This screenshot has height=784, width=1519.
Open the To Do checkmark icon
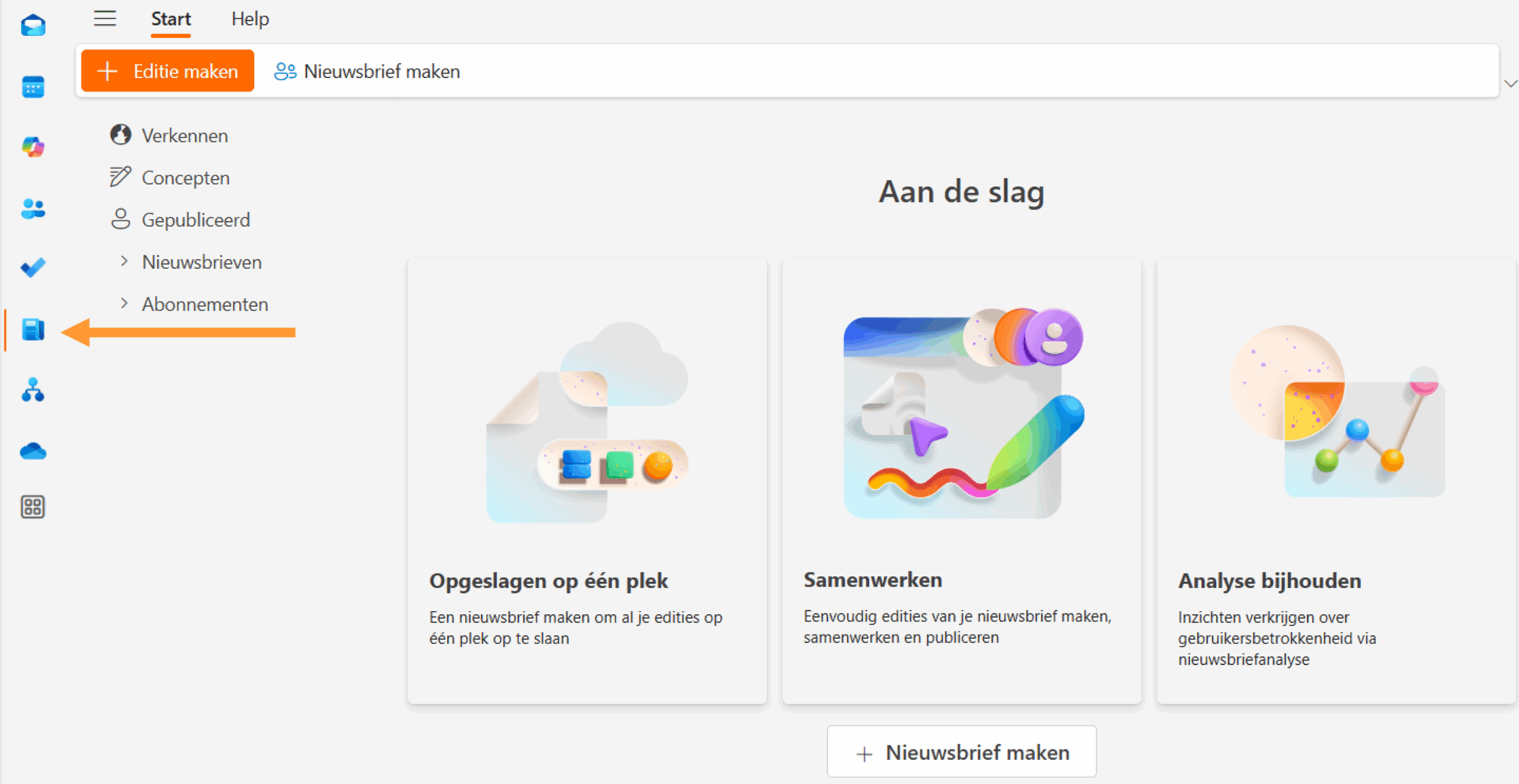point(33,268)
